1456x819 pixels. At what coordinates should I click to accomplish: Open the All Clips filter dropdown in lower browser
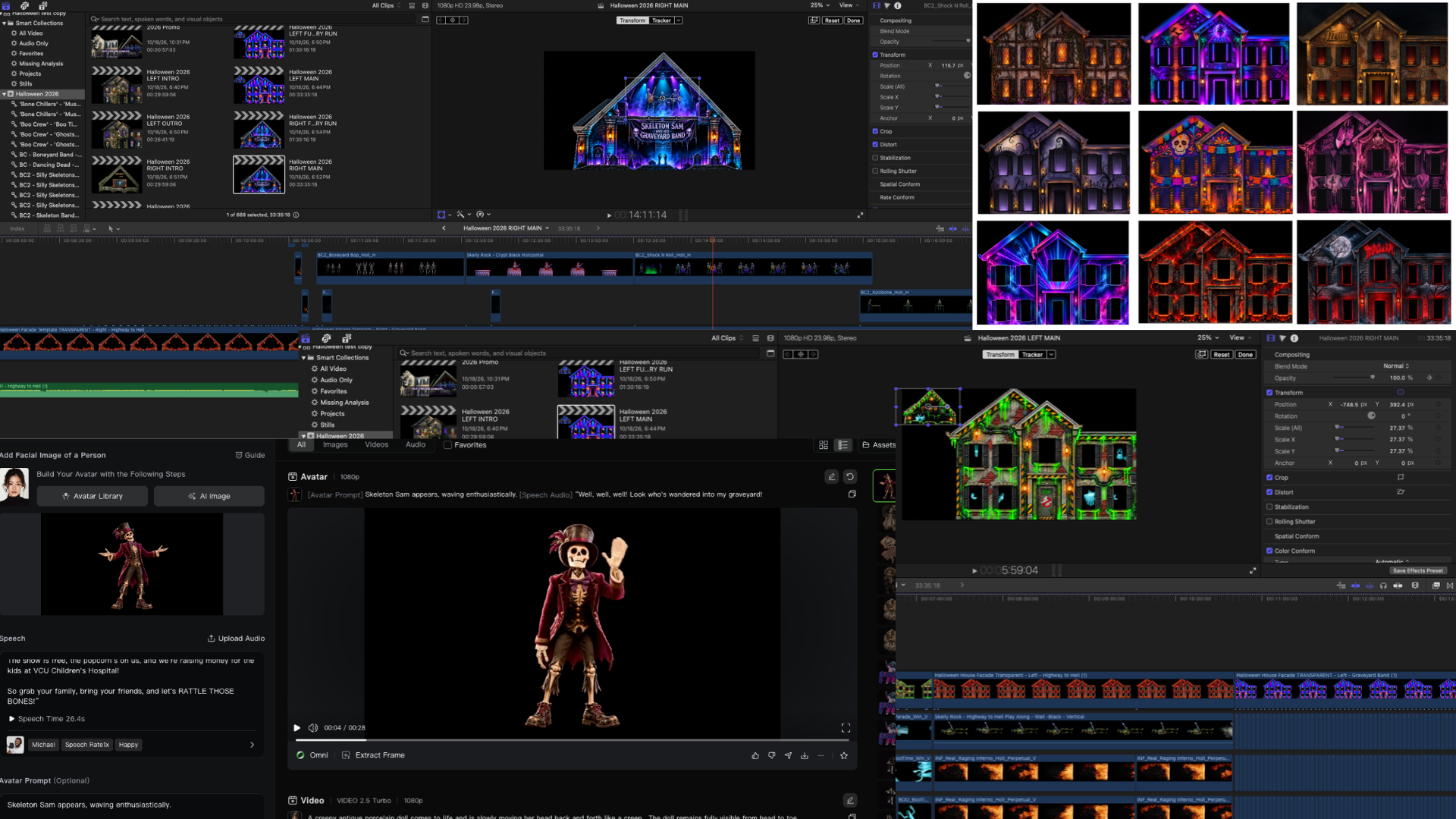click(727, 338)
